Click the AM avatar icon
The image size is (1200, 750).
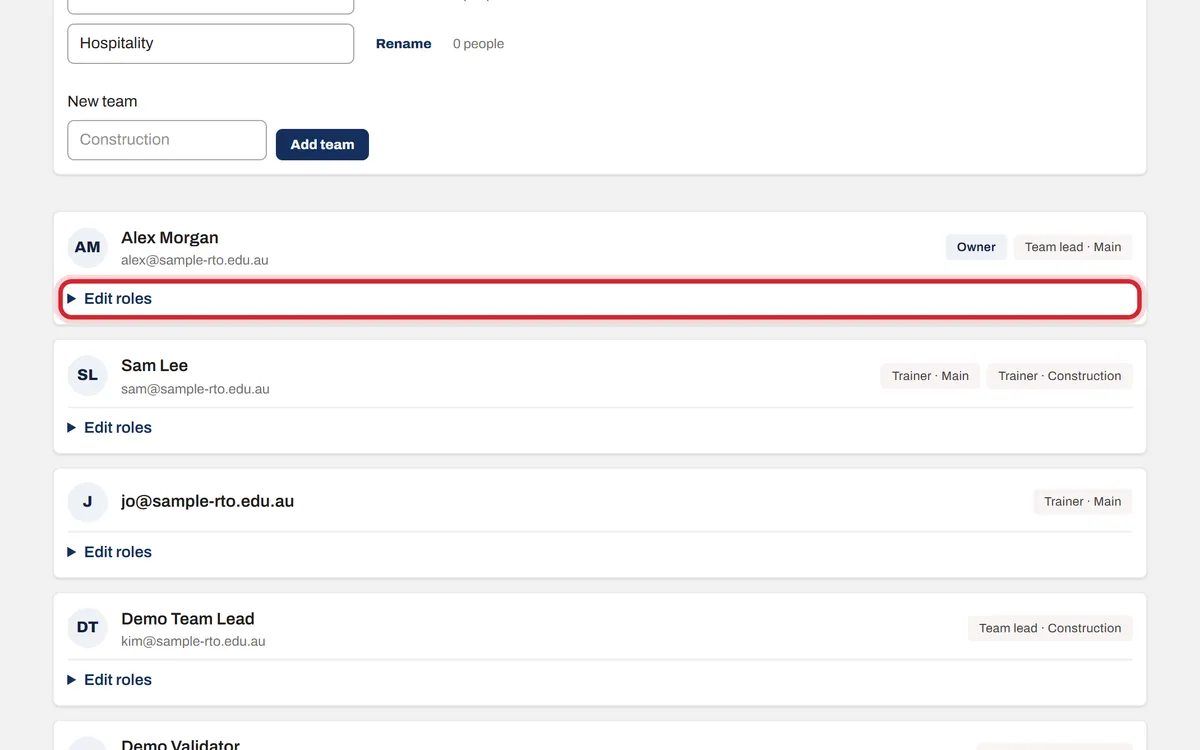click(x=88, y=247)
